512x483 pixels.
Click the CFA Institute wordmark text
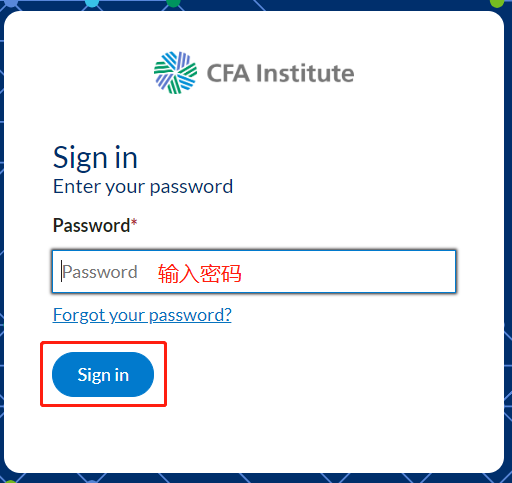pyautogui.click(x=280, y=73)
